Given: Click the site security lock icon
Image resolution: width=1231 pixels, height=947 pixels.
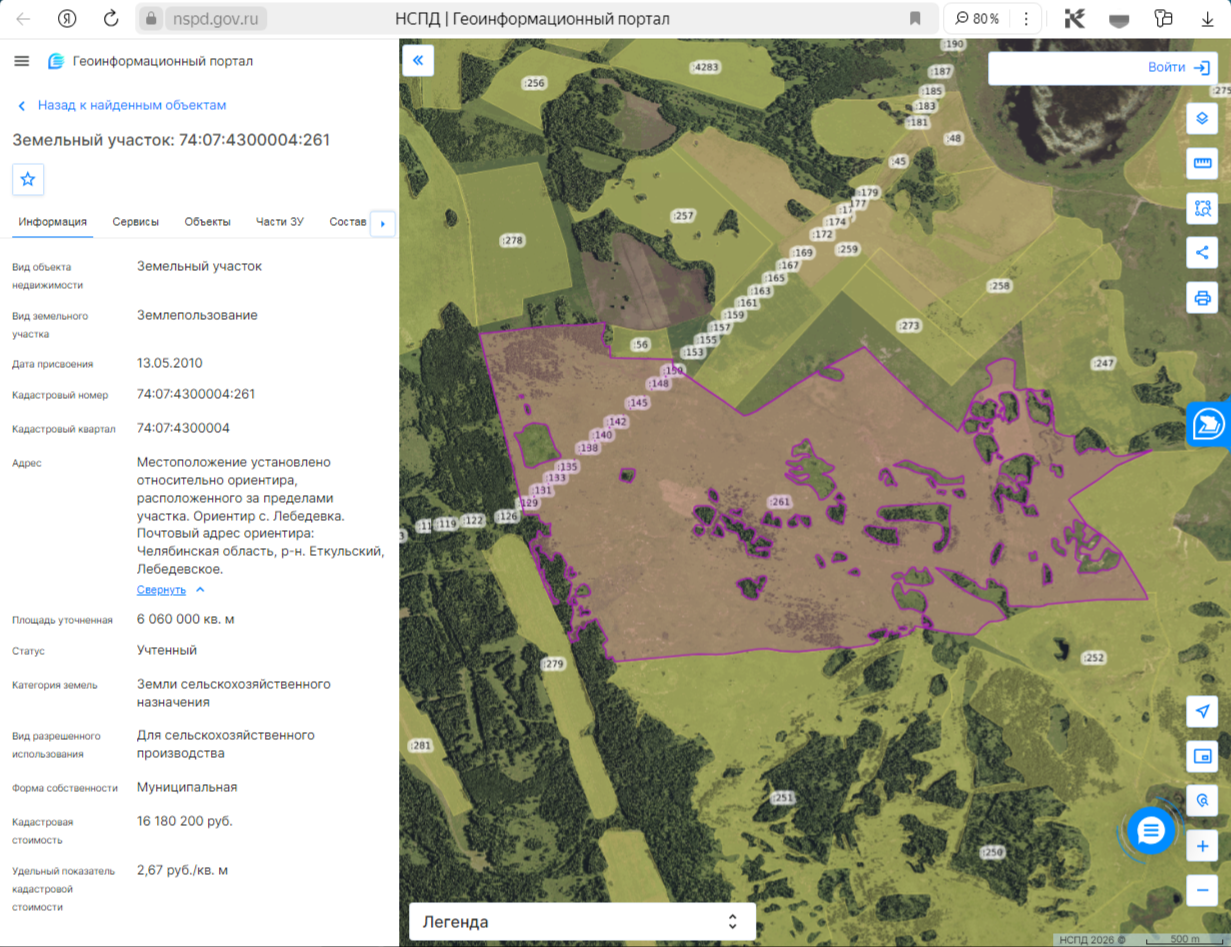Looking at the screenshot, I should tap(151, 19).
